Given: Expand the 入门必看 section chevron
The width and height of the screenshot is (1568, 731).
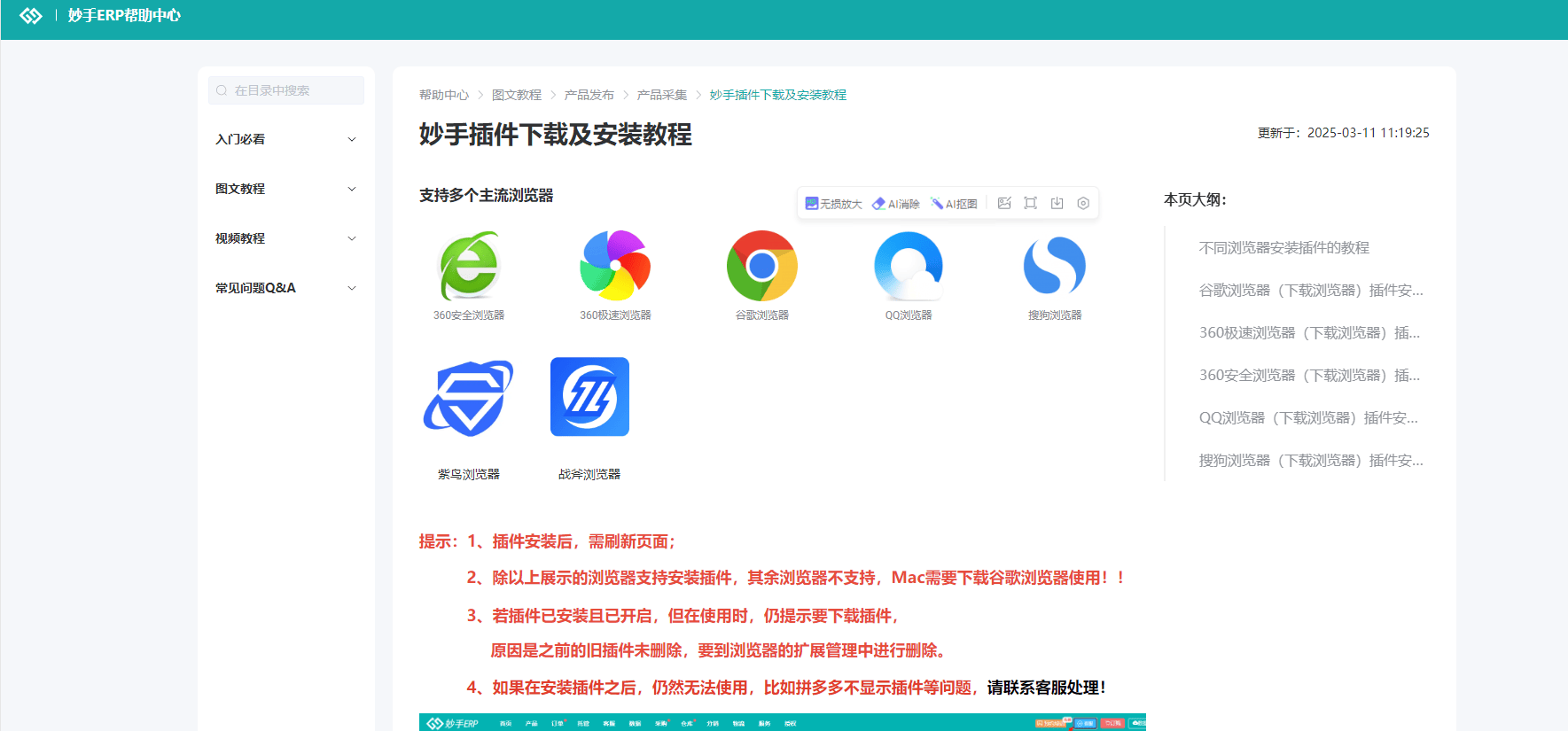Looking at the screenshot, I should (352, 139).
